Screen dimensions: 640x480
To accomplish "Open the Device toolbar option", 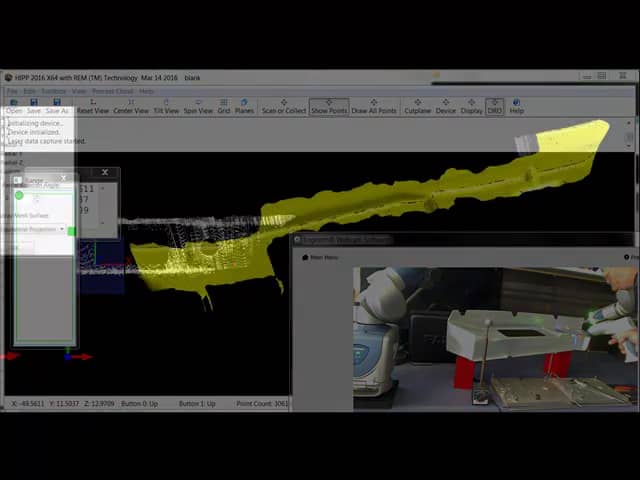I will coord(445,106).
